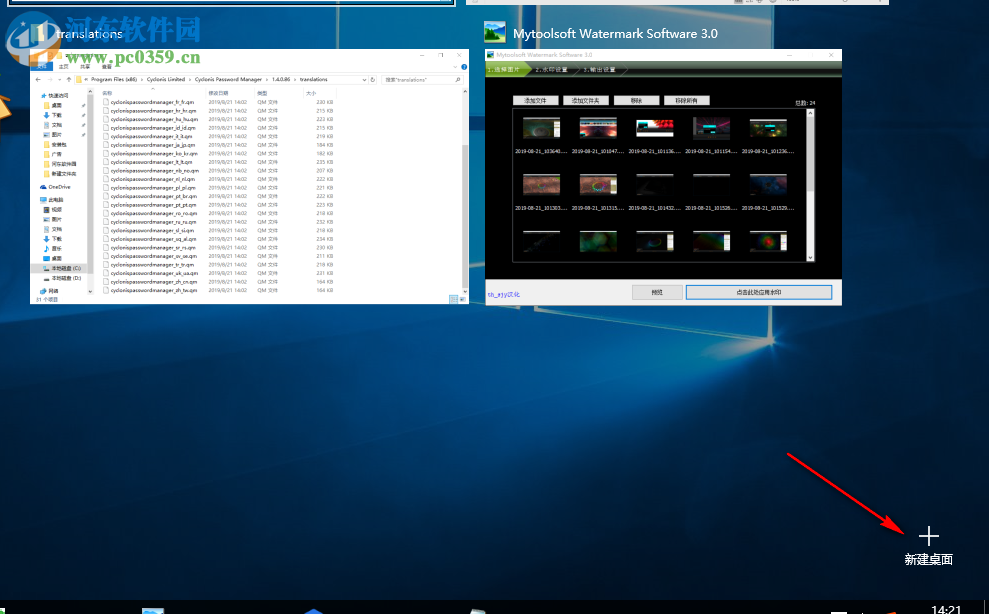
Task: Click the File Explorer icon on the taskbar
Action: pos(475,608)
